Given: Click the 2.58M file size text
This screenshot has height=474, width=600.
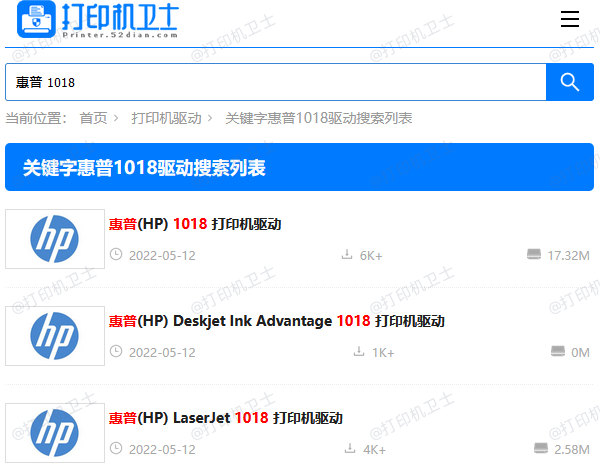Looking at the screenshot, I should [x=572, y=450].
